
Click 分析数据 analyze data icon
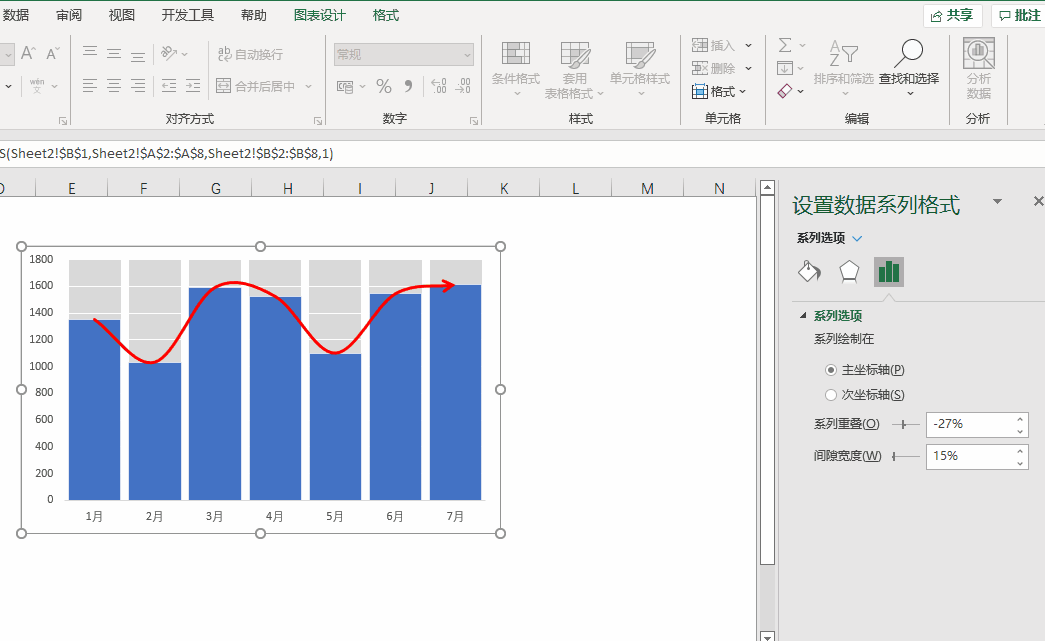coord(978,69)
